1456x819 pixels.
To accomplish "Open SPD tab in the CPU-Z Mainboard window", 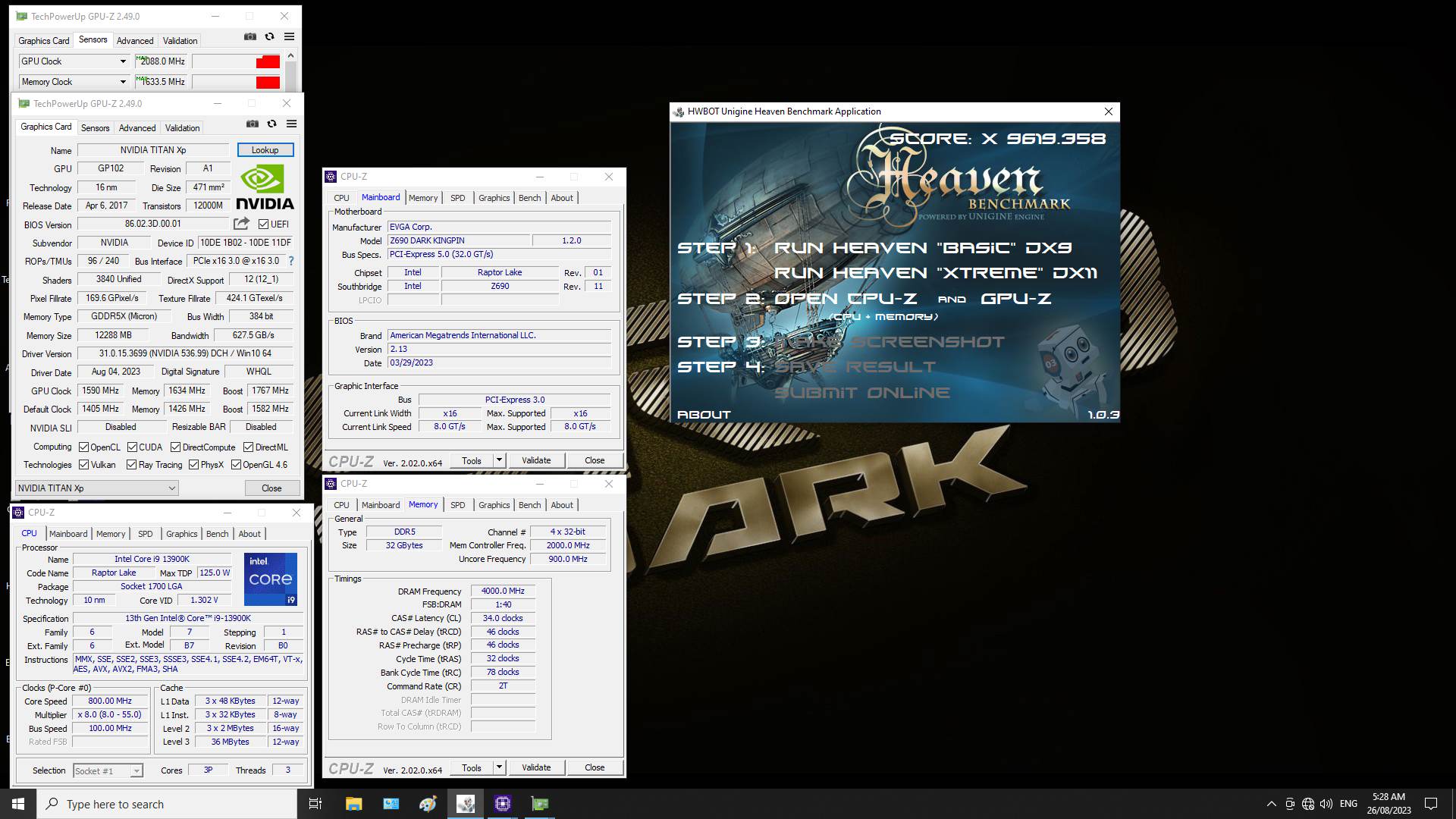I will click(458, 198).
